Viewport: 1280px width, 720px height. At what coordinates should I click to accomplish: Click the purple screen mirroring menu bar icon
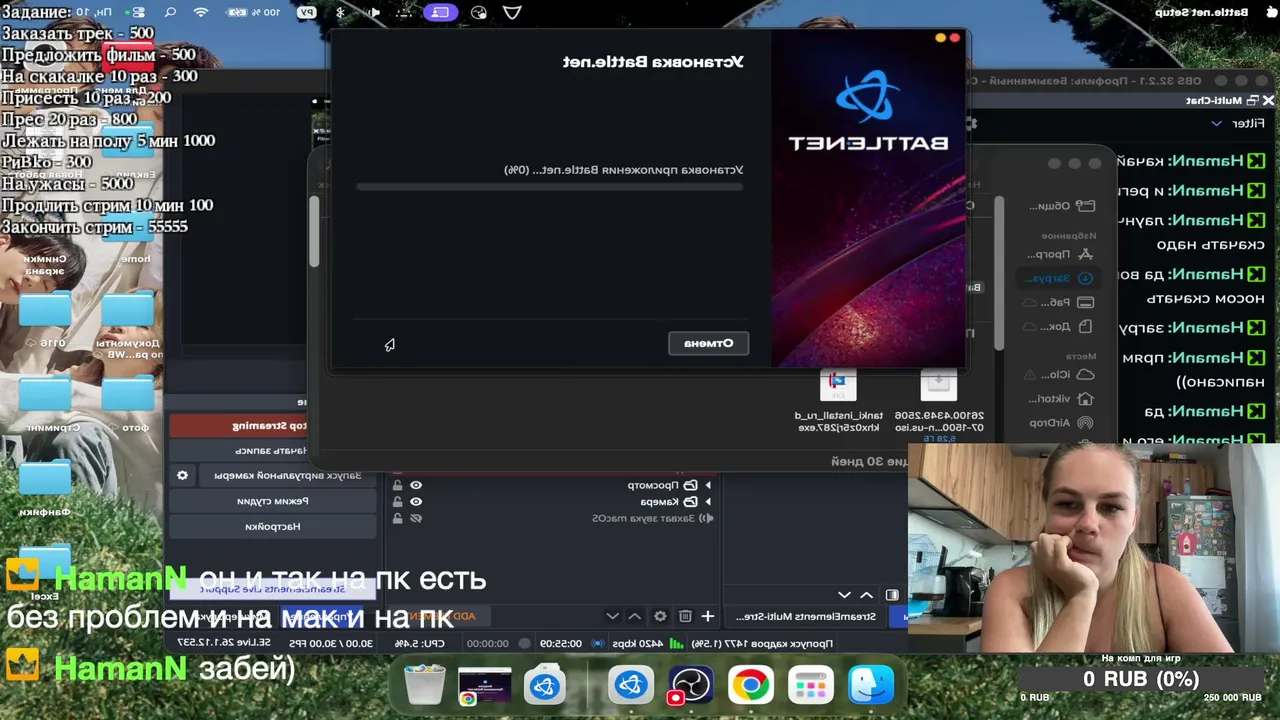[440, 13]
